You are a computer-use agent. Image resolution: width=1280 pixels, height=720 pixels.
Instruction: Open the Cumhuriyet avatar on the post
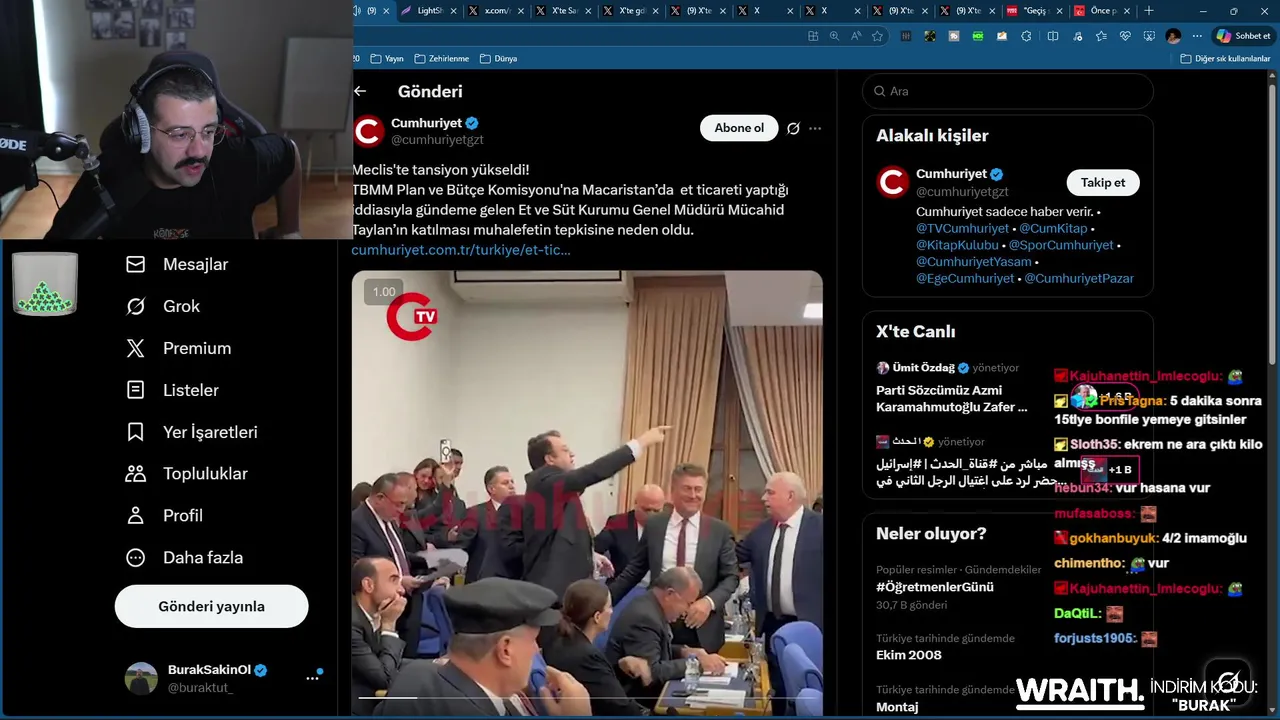[368, 131]
